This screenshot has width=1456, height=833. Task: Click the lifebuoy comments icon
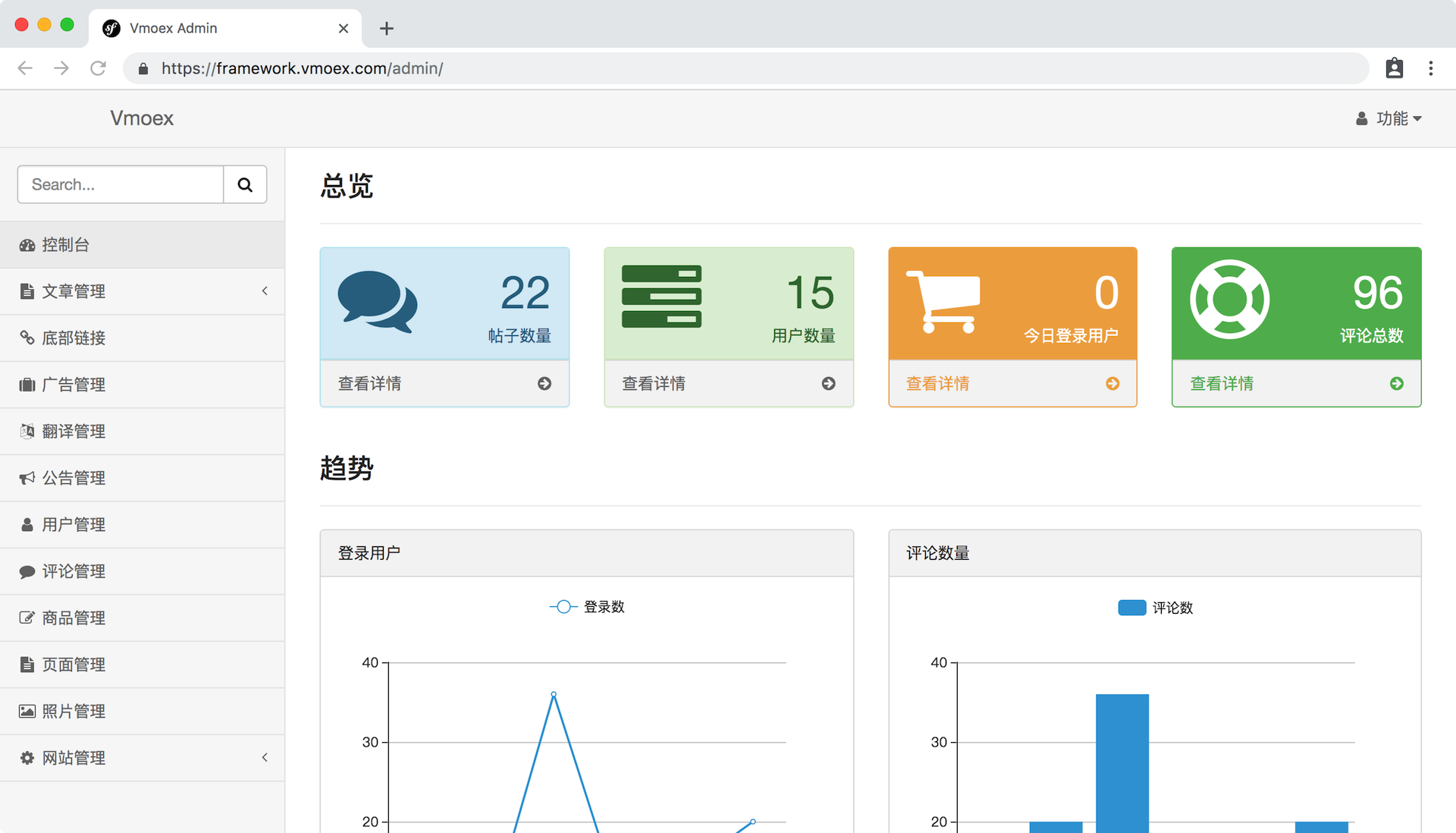(x=1229, y=300)
